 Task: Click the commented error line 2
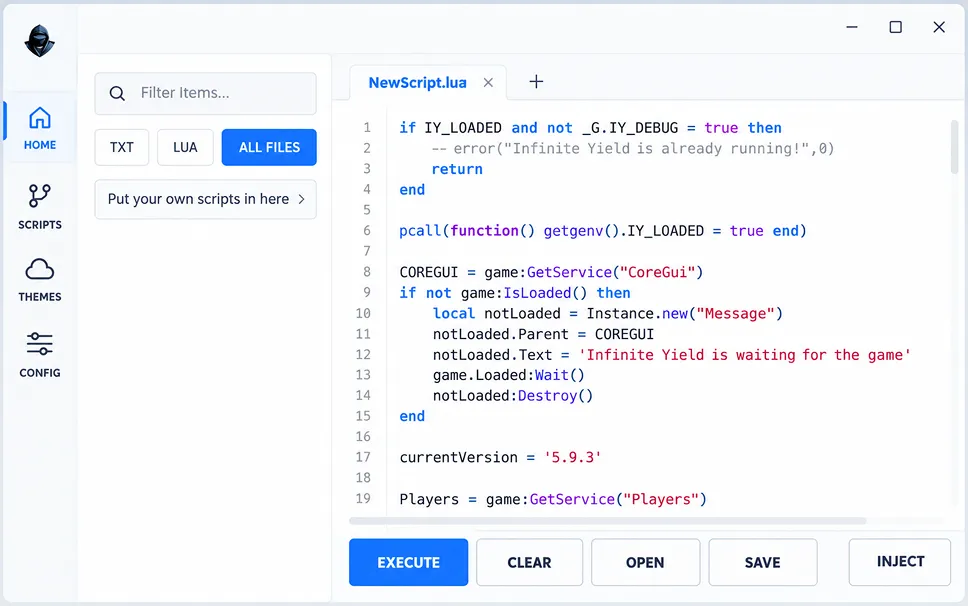633,149
